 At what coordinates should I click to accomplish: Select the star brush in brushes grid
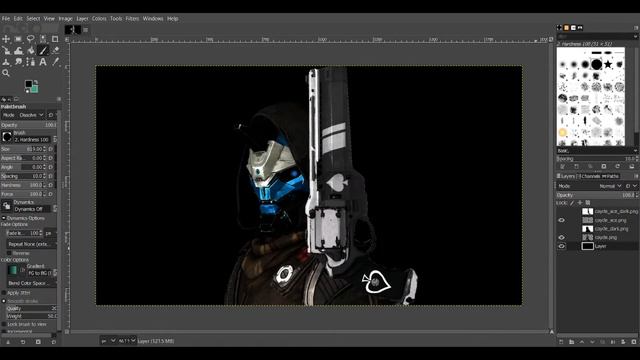coord(608,64)
